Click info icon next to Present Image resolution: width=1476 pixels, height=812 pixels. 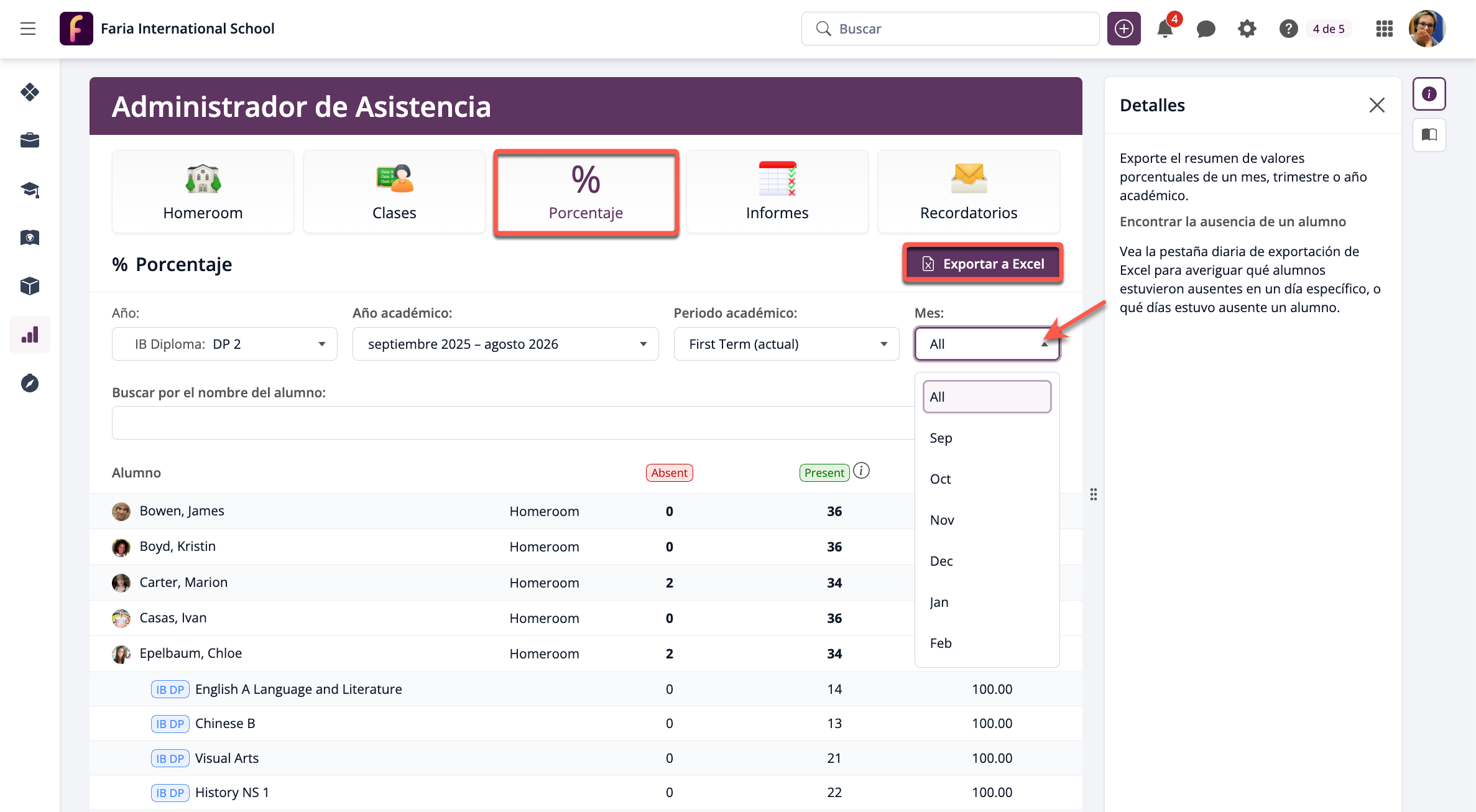[x=861, y=471]
